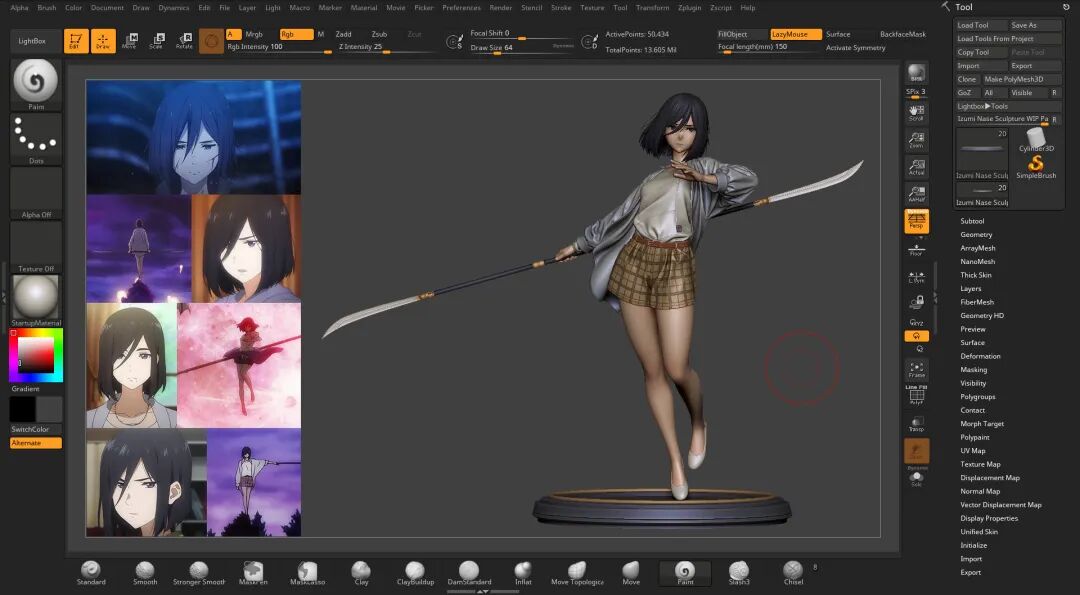The height and width of the screenshot is (595, 1080).
Task: Click the BPR render icon
Action: (x=916, y=73)
